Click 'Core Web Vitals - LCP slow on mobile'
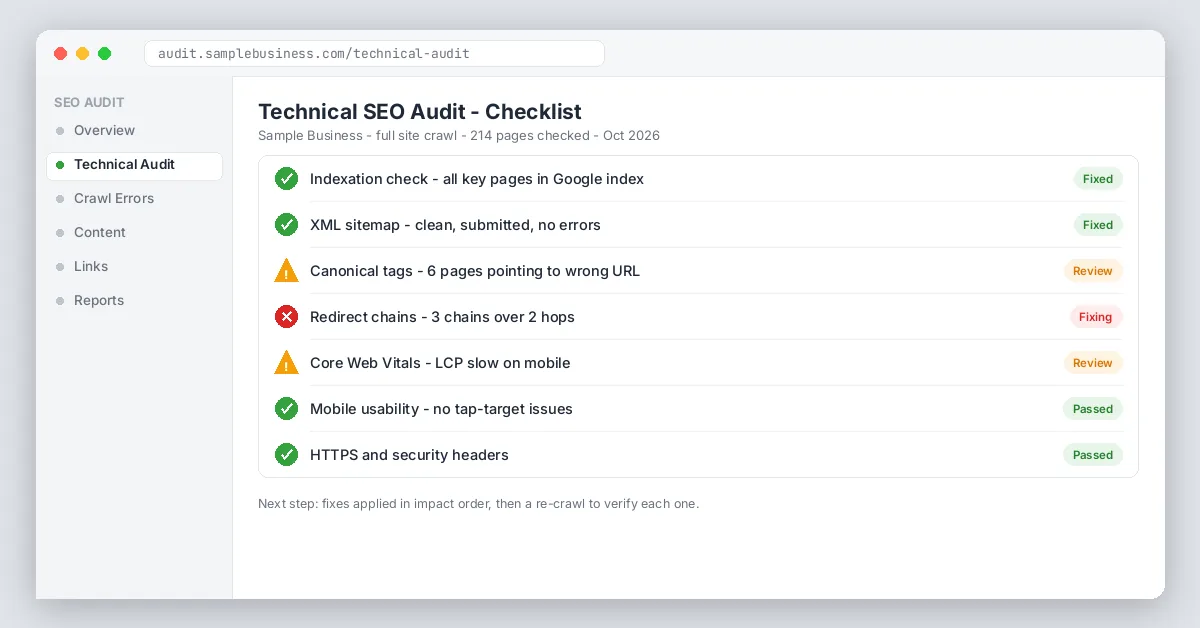Viewport: 1200px width, 628px height. 440,363
